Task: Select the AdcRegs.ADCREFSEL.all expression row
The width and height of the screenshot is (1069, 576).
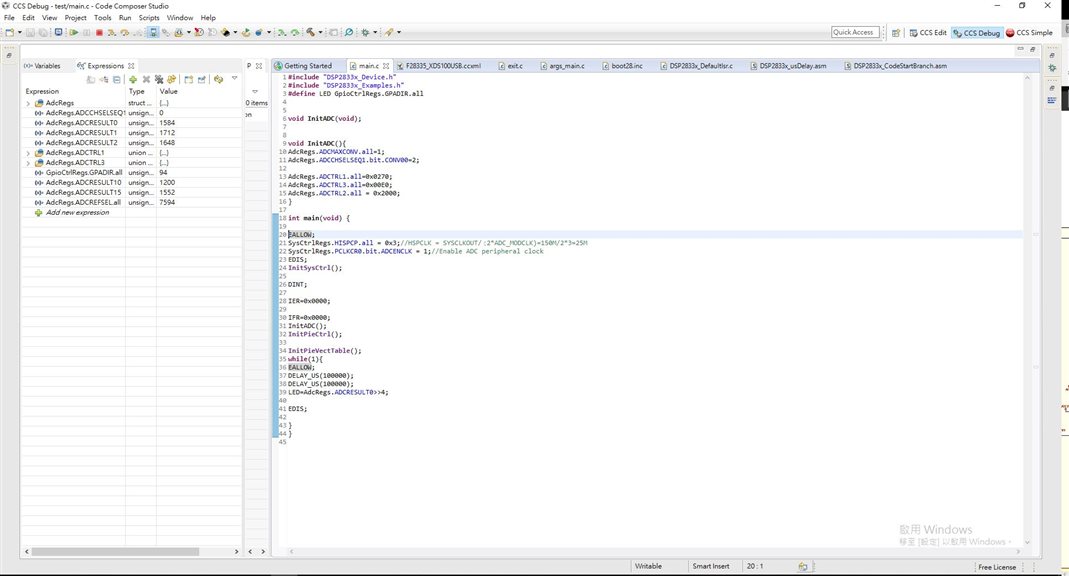Action: click(x=132, y=203)
